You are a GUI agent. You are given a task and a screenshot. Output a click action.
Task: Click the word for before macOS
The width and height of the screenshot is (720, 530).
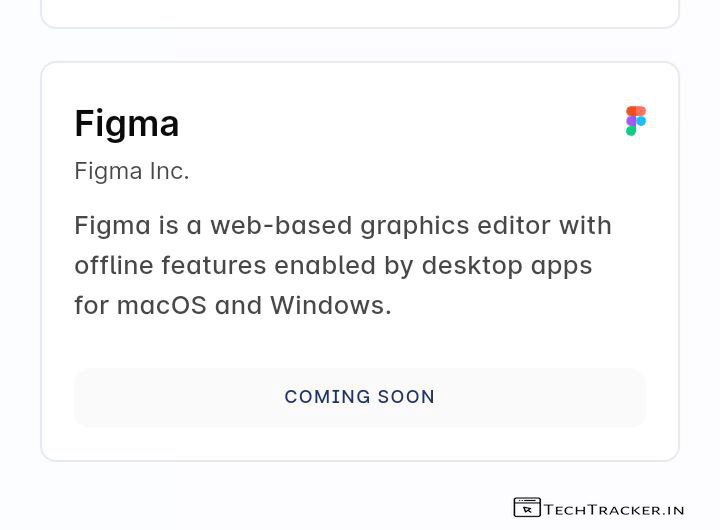point(91,305)
